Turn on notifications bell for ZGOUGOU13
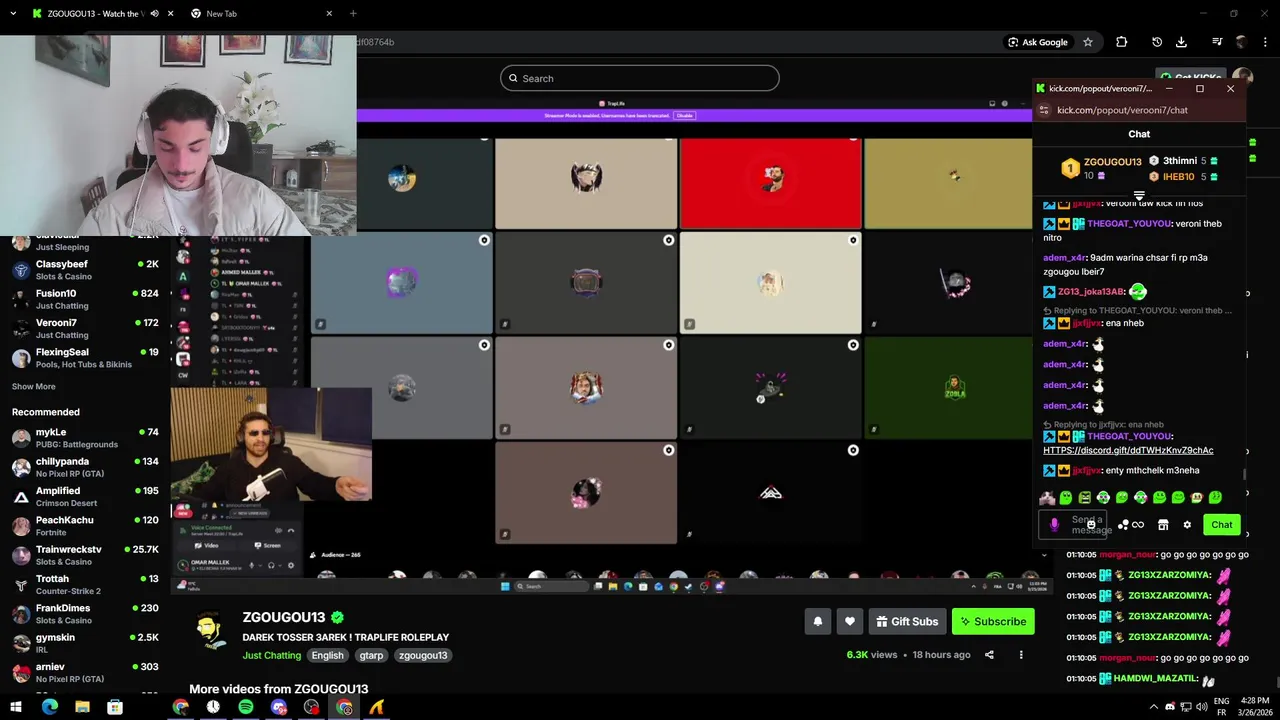The height and width of the screenshot is (720, 1280). pyautogui.click(x=817, y=621)
